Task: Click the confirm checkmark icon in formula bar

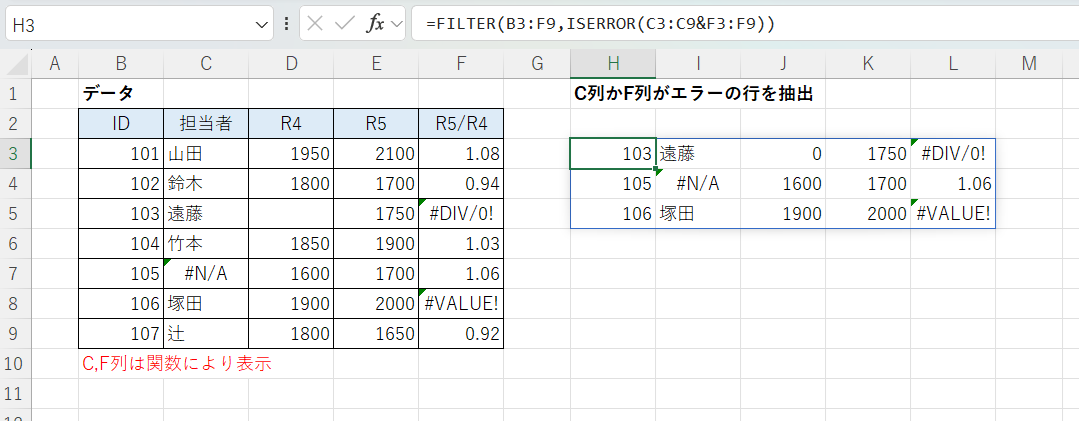Action: 344,24
